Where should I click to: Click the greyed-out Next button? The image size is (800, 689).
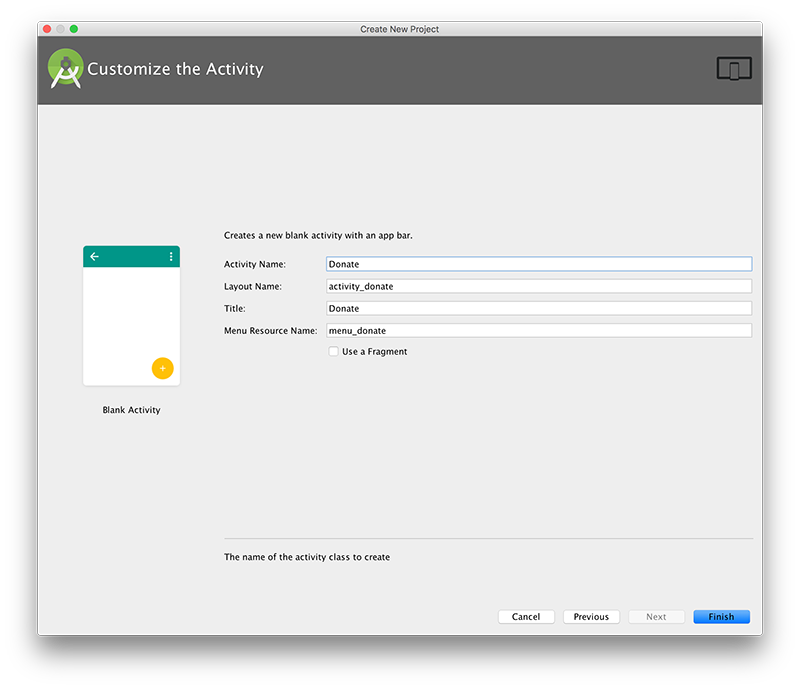(x=656, y=617)
